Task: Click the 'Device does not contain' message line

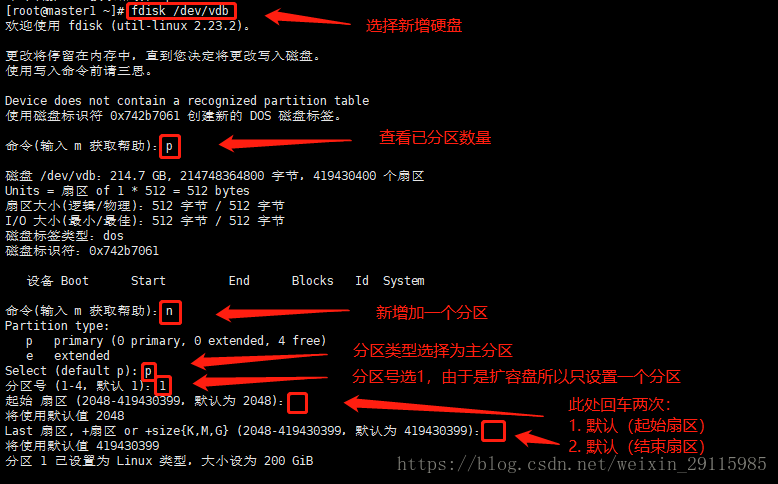Action: [x=187, y=101]
